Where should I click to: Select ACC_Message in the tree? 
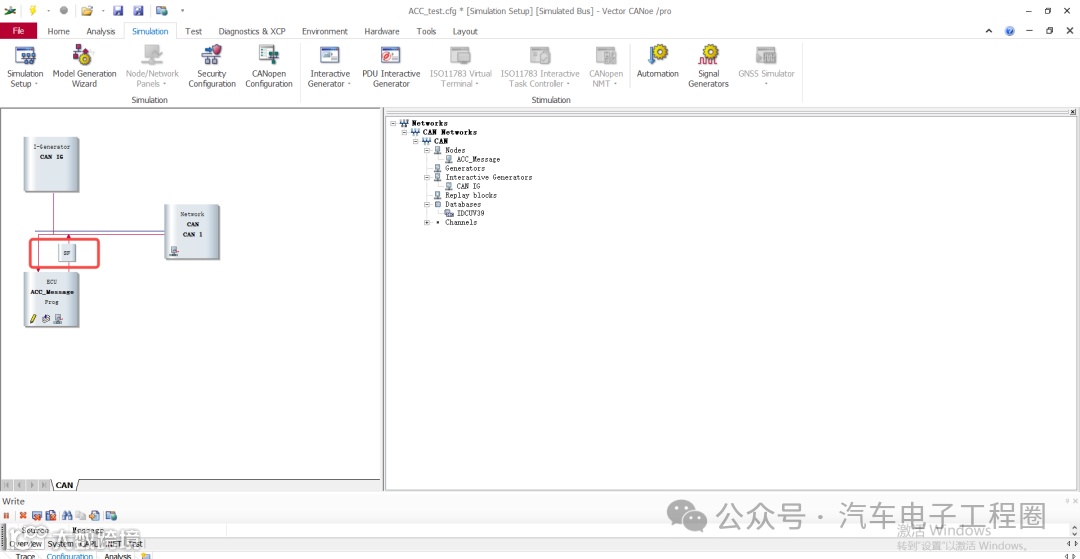point(478,159)
